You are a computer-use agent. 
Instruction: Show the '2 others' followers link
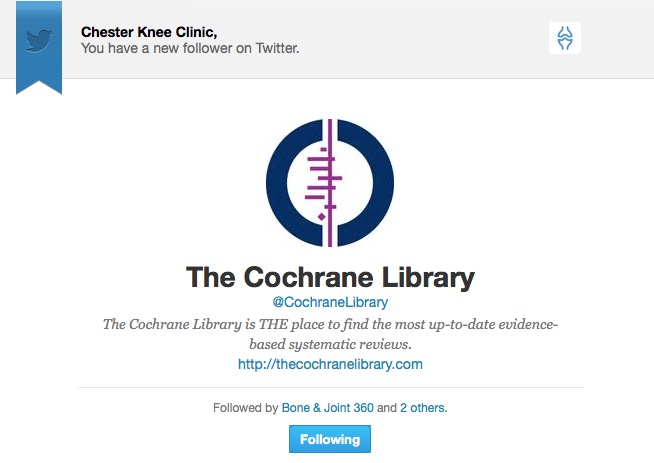pos(423,408)
